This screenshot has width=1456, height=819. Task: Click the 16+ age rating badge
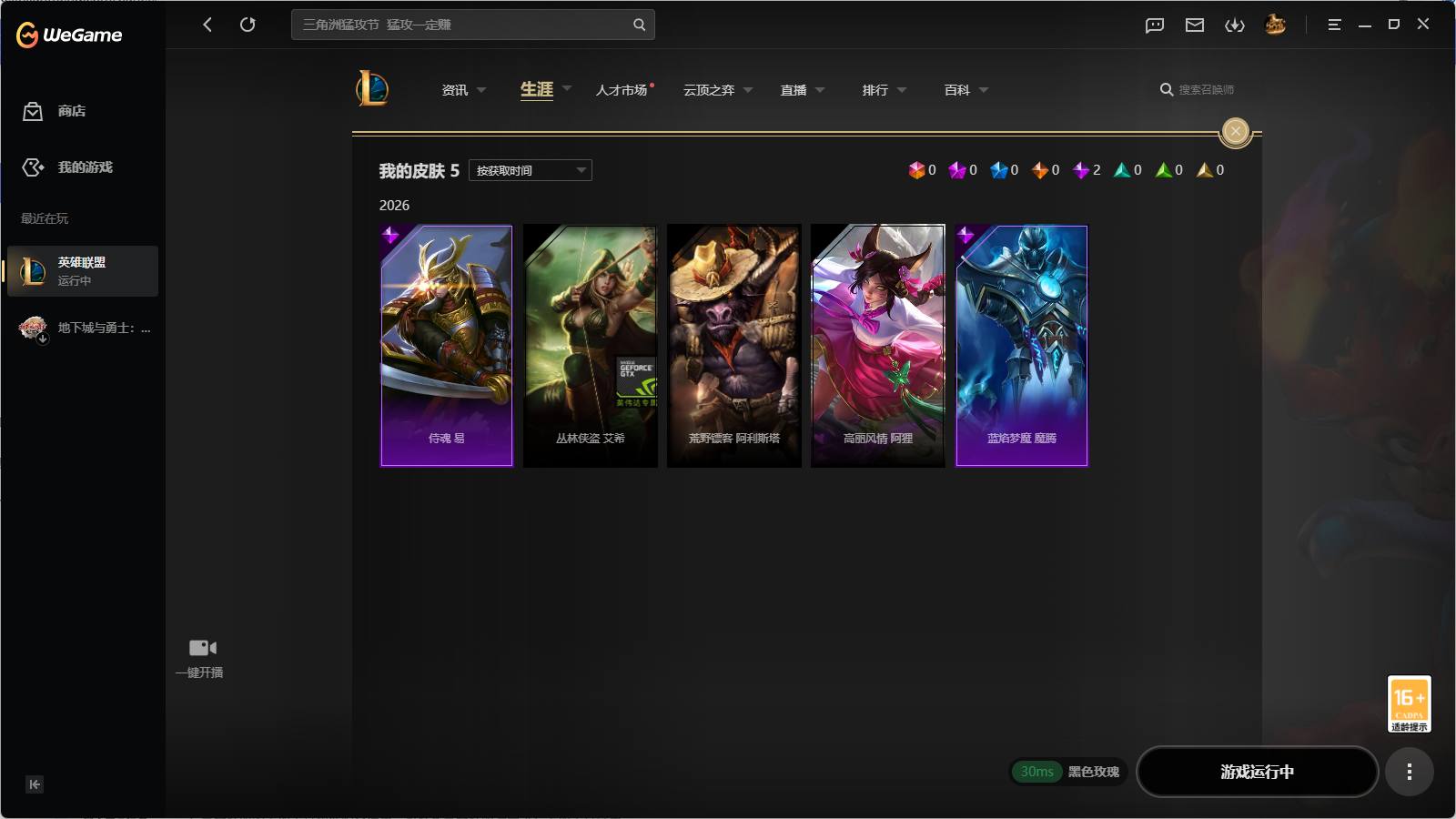click(1410, 703)
